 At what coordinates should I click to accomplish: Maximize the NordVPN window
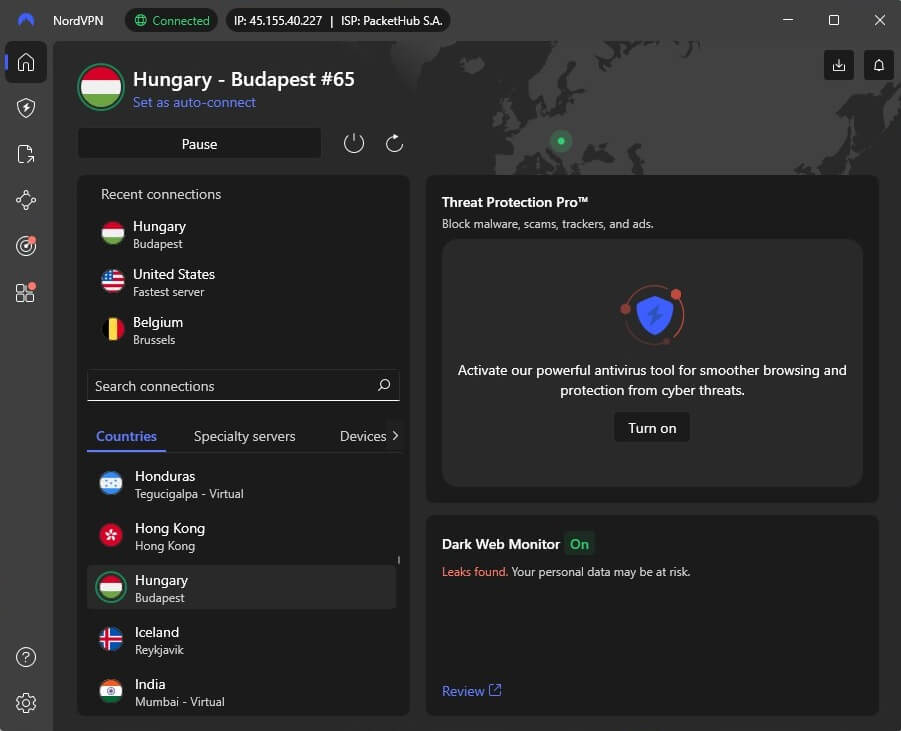pyautogui.click(x=834, y=20)
